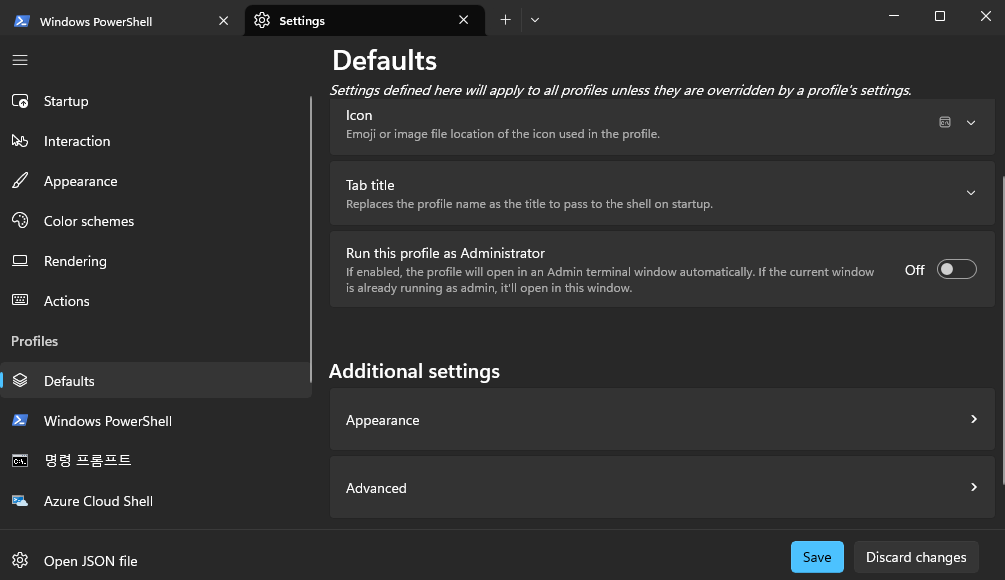Open Actions via the keyboard icon
The height and width of the screenshot is (580, 1005).
point(20,300)
